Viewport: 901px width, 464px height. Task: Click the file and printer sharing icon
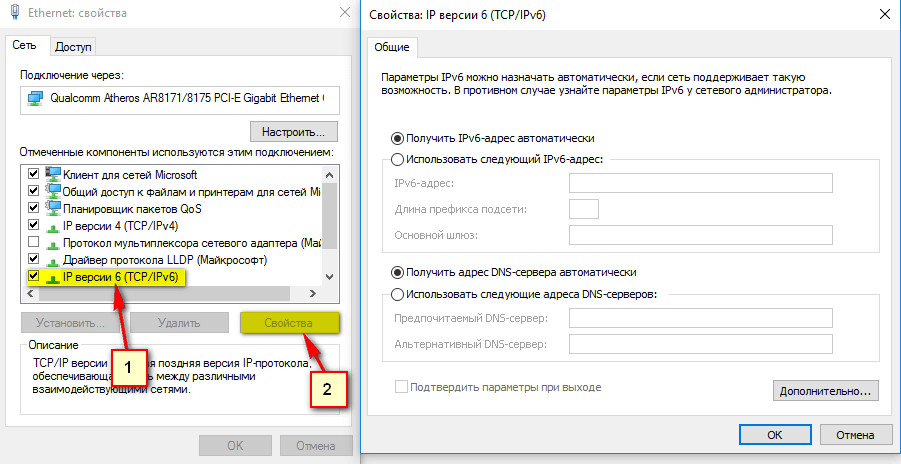[53, 191]
